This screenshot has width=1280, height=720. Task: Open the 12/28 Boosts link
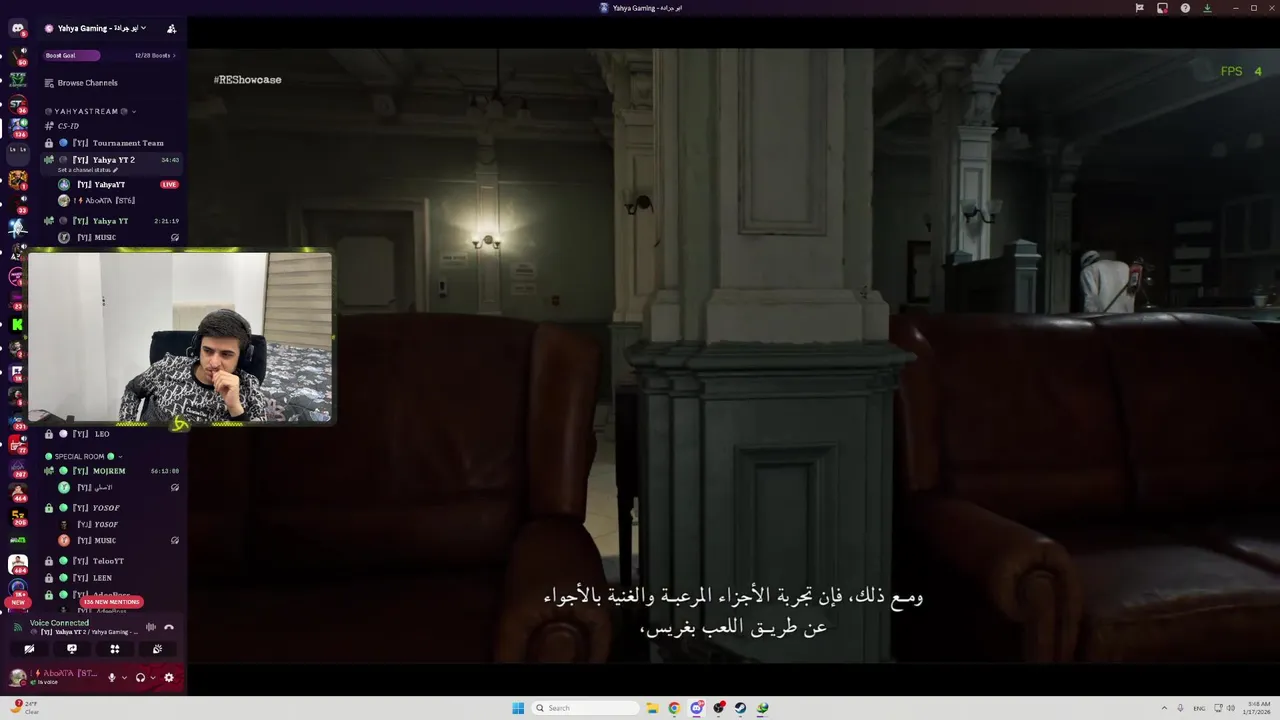155,56
